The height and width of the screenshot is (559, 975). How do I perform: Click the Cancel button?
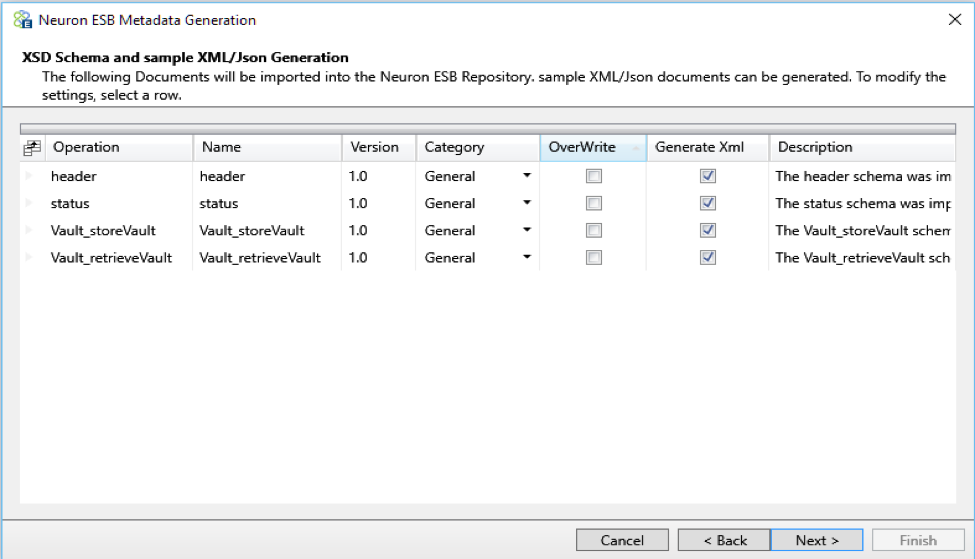(x=622, y=540)
